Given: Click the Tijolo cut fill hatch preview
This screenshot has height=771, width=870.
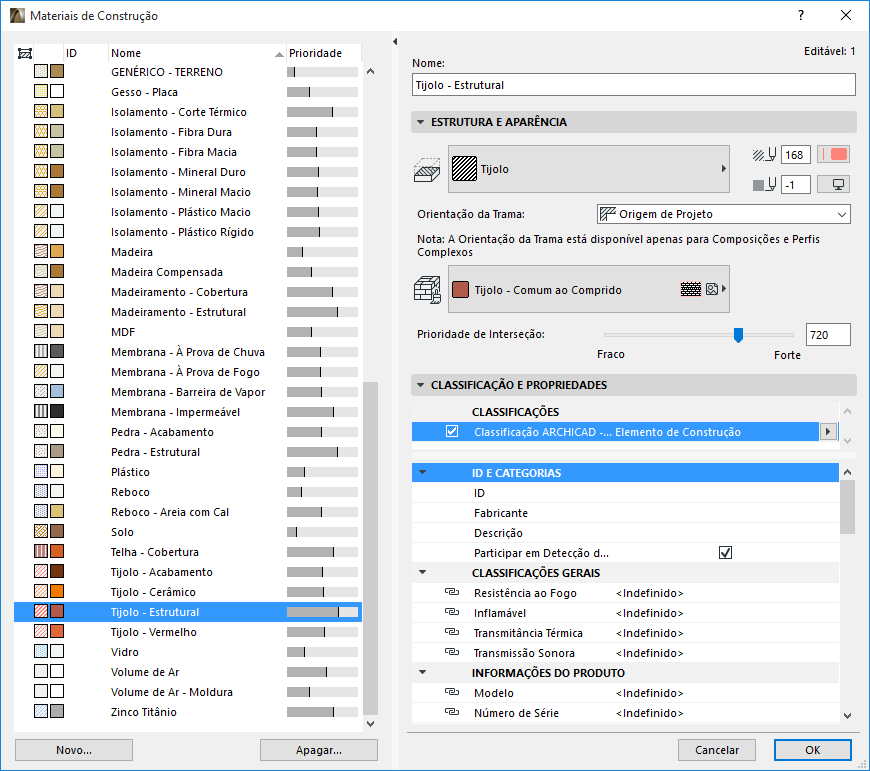Looking at the screenshot, I should [464, 169].
